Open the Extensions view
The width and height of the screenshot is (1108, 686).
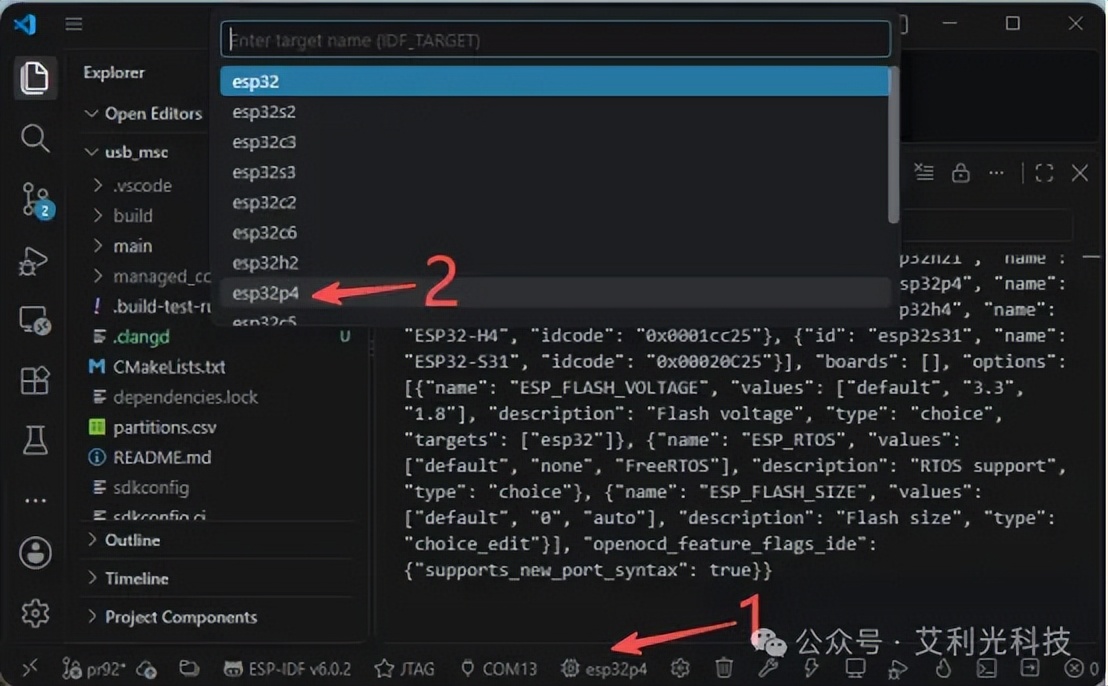pos(34,381)
